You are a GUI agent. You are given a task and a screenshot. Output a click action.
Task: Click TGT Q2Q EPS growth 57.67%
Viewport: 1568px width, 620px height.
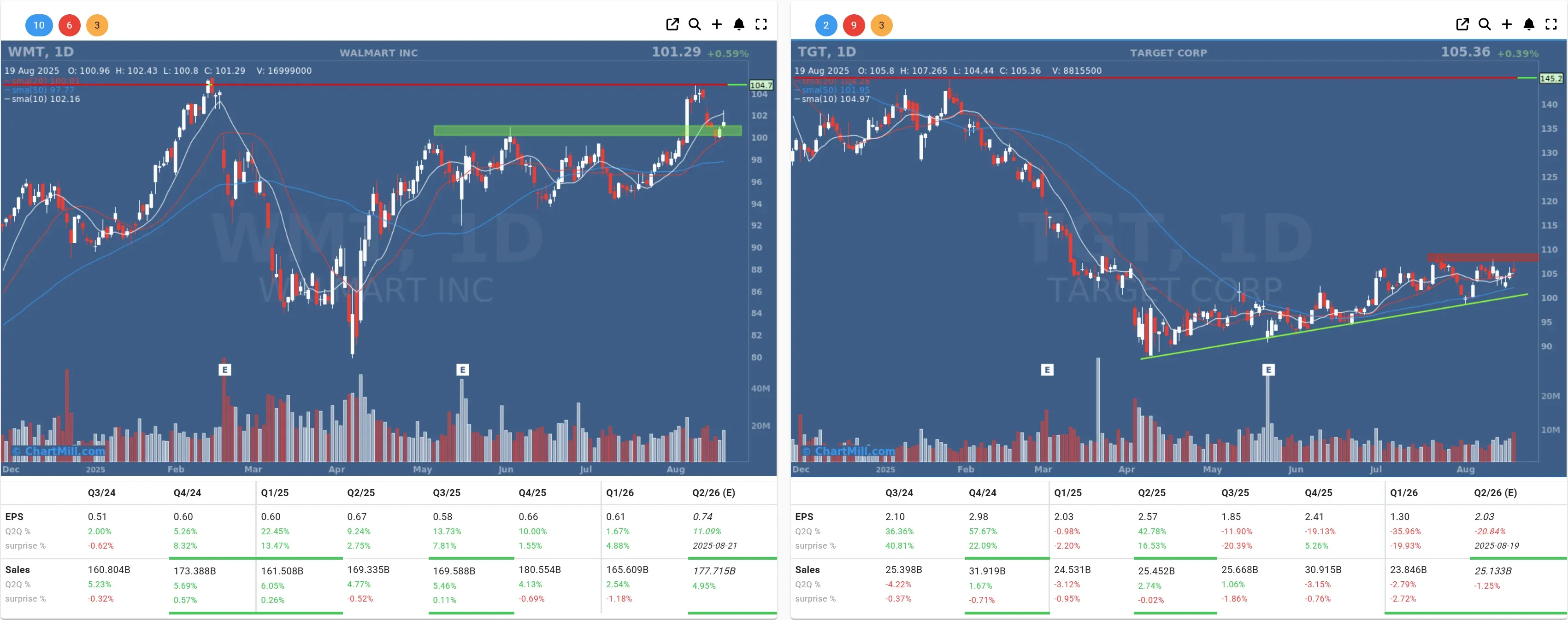[x=983, y=531]
